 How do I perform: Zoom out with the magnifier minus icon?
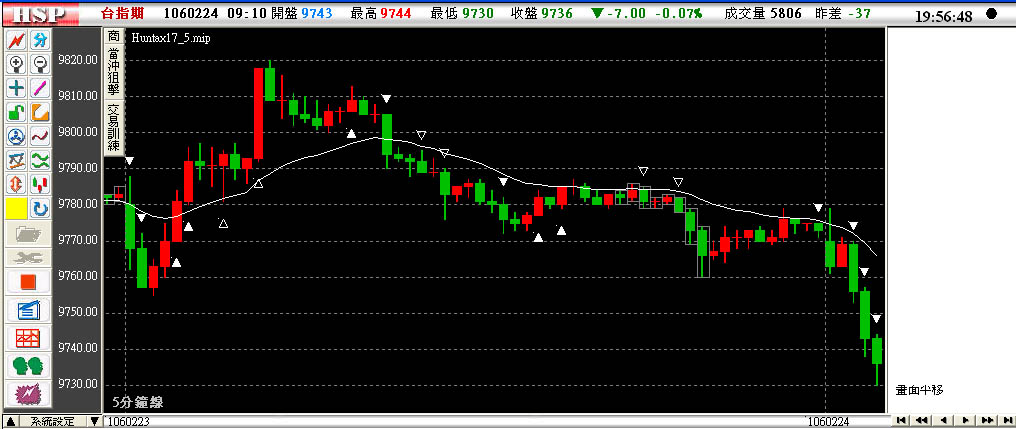pyautogui.click(x=40, y=64)
